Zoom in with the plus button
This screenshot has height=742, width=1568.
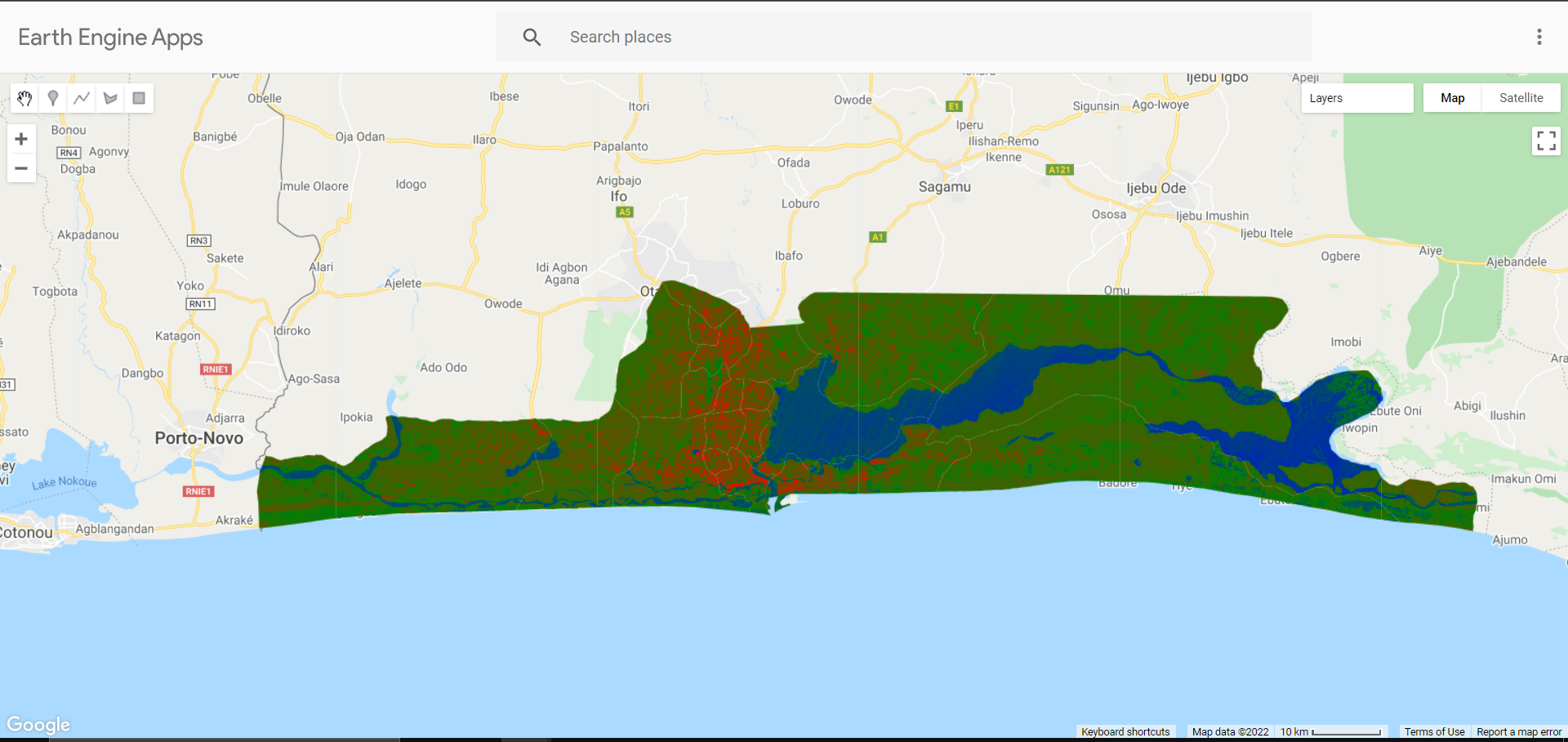tap(21, 139)
